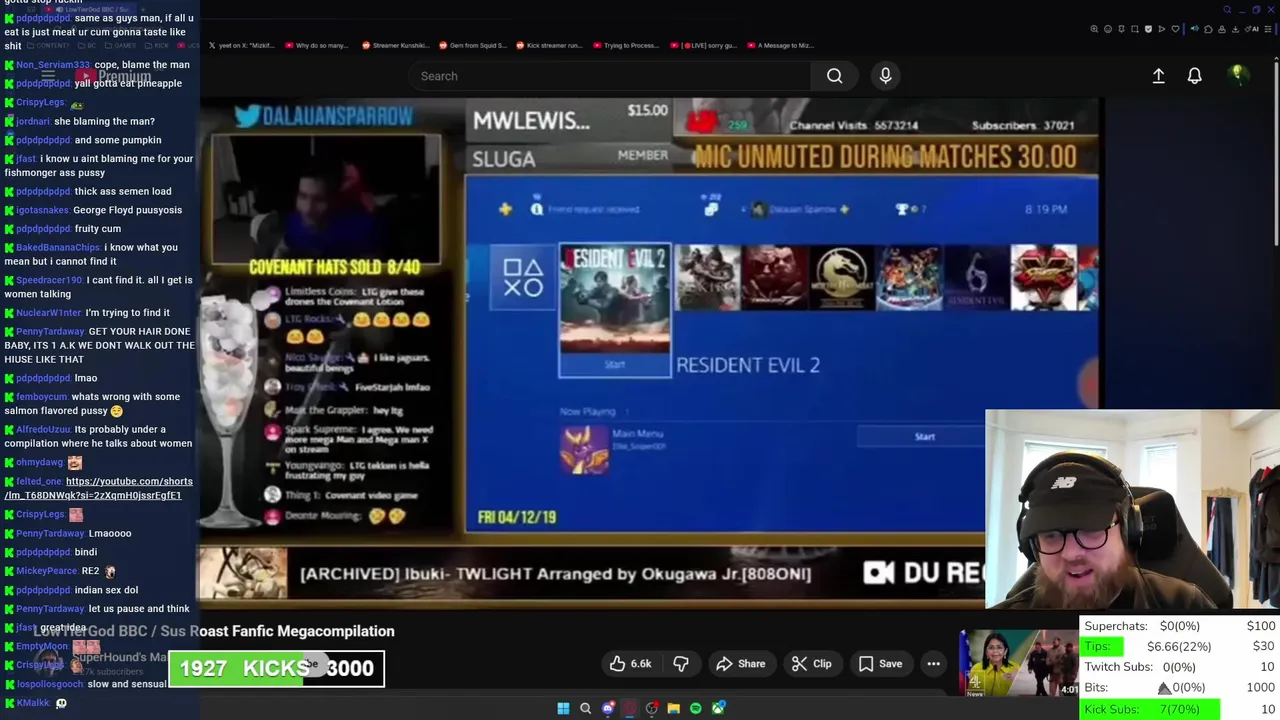The width and height of the screenshot is (1280, 720).
Task: Open the browser AI toolbar button
Action: pos(1252,29)
